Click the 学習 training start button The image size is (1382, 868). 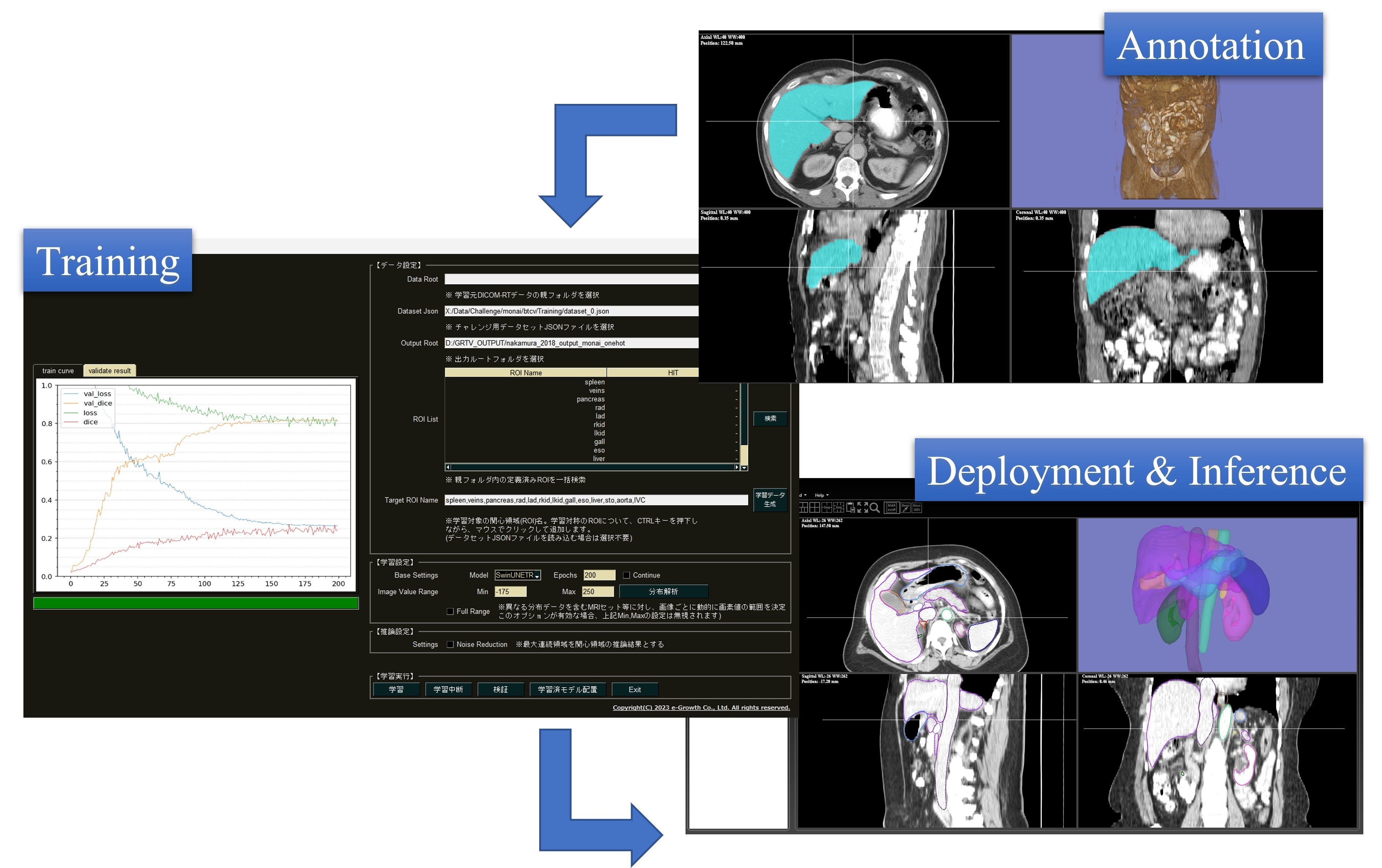(x=396, y=689)
